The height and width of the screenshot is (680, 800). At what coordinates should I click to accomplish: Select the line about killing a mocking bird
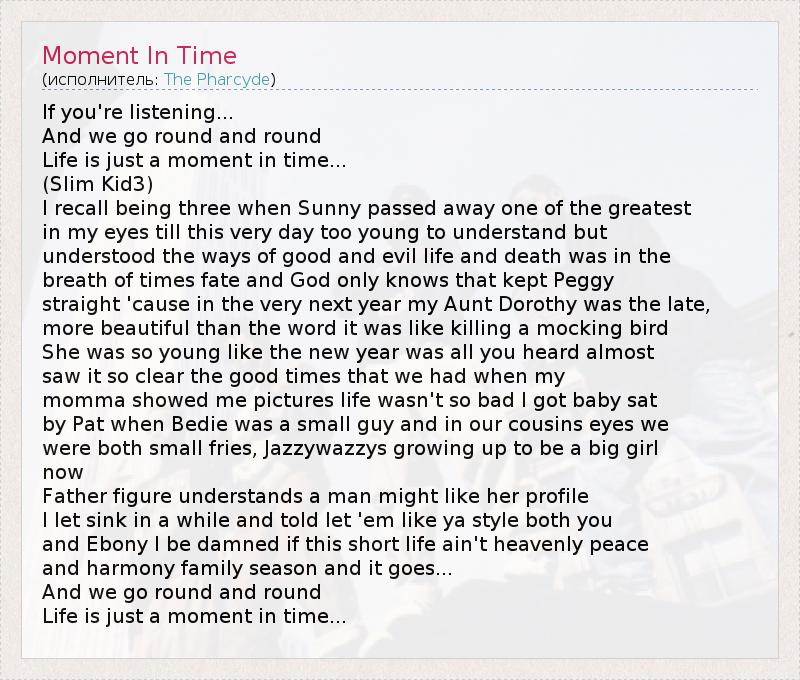pyautogui.click(x=355, y=328)
